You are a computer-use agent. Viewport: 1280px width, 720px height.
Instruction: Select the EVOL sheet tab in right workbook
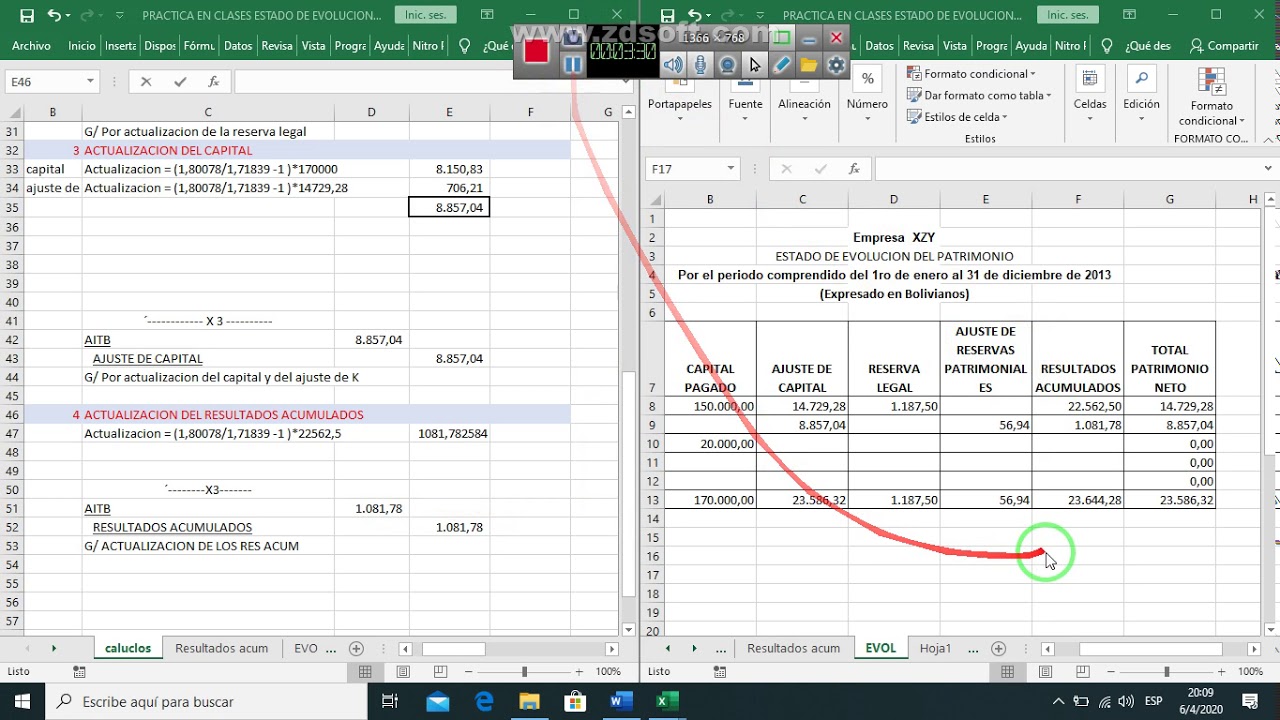(880, 648)
